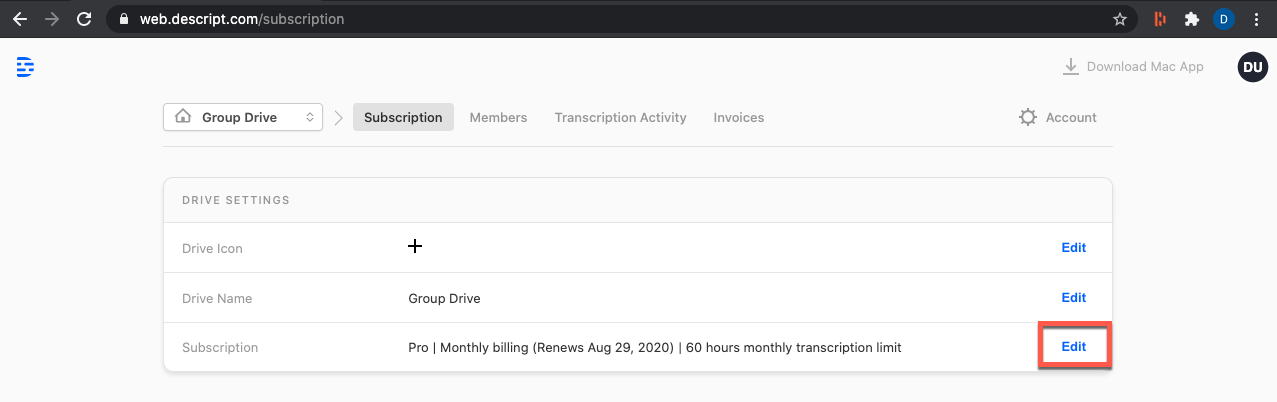This screenshot has width=1277, height=402.
Task: Switch to the Members tab
Action: (x=498, y=117)
